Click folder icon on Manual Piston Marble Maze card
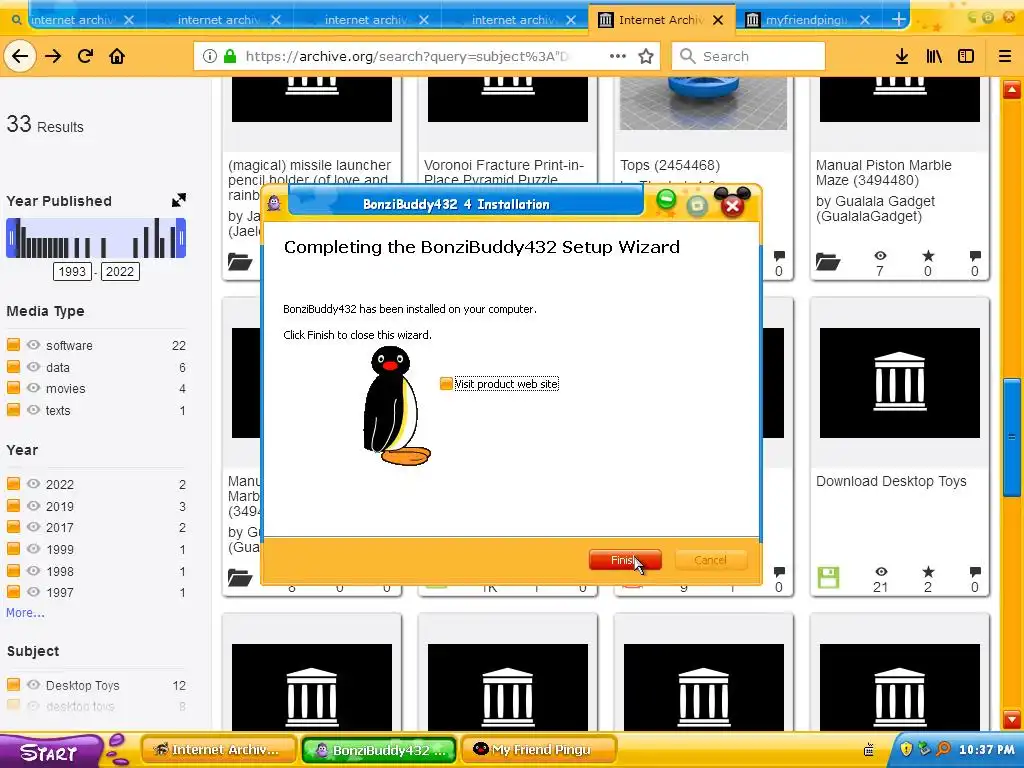This screenshot has height=768, width=1024. [x=828, y=262]
